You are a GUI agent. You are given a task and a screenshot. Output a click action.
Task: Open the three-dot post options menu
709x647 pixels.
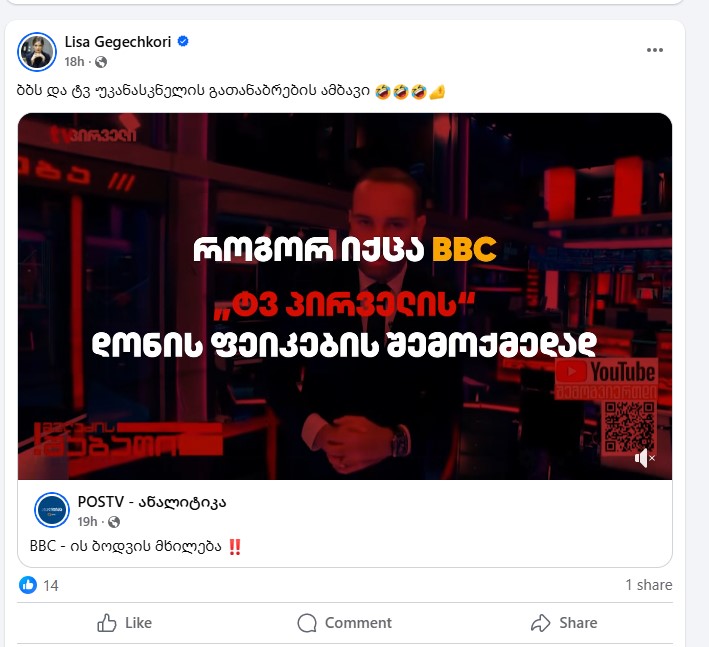[x=654, y=50]
